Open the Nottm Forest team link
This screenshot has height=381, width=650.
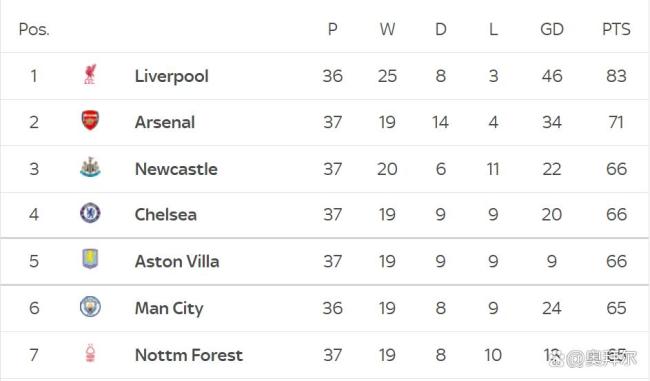(x=189, y=355)
